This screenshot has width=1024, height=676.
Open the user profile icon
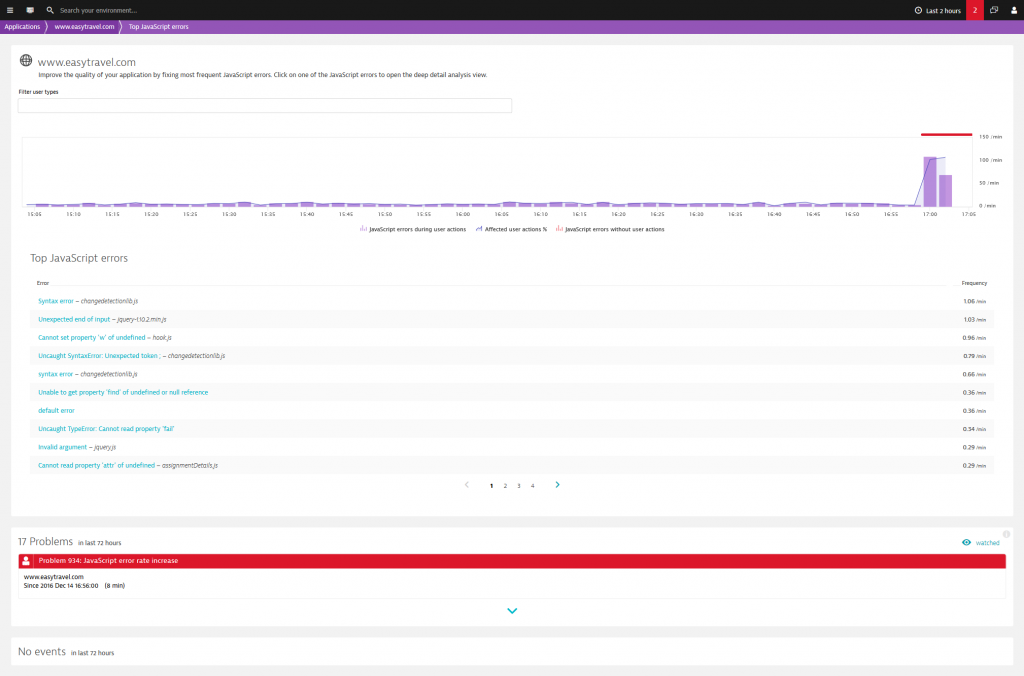1014,10
